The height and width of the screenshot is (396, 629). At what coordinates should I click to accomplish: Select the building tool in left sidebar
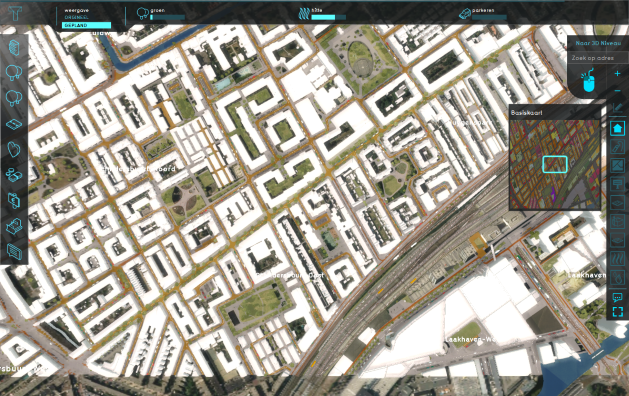(x=14, y=48)
